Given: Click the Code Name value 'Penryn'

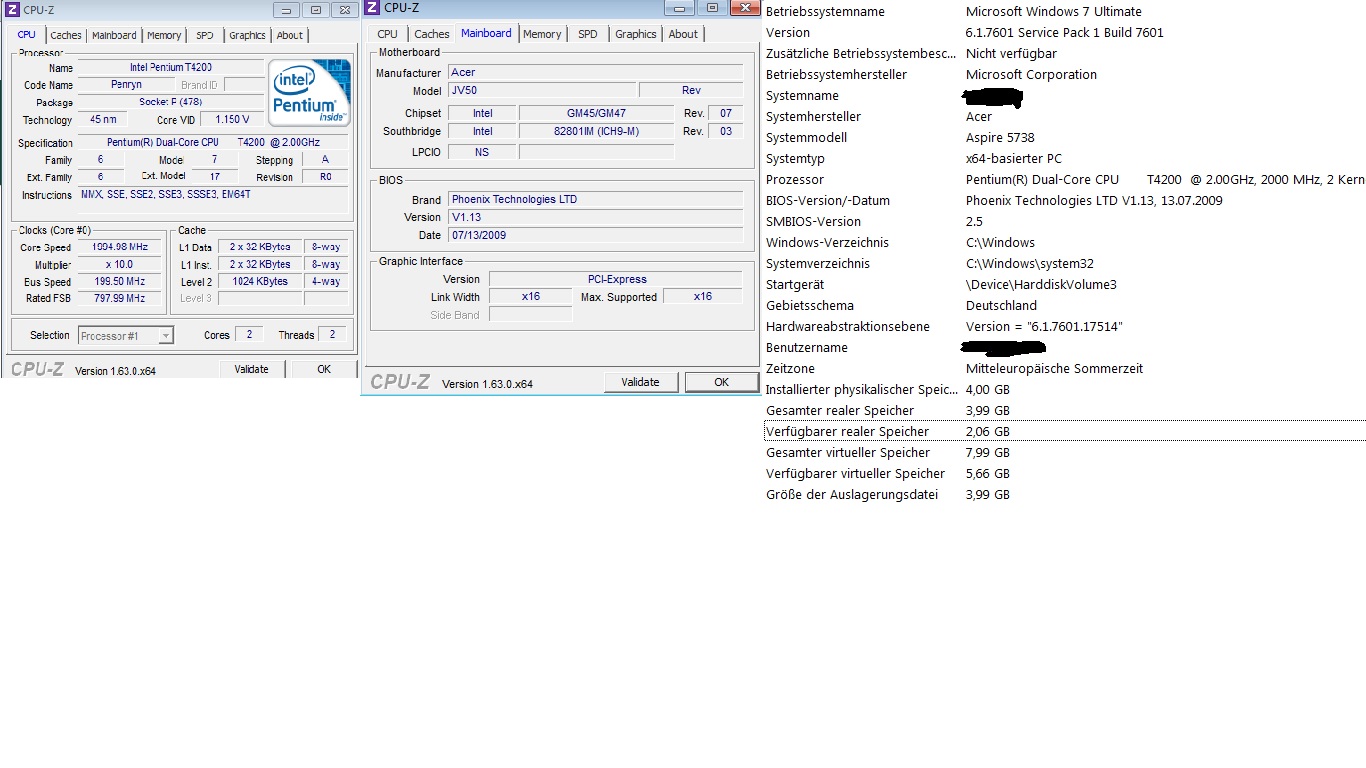Looking at the screenshot, I should (x=126, y=85).
